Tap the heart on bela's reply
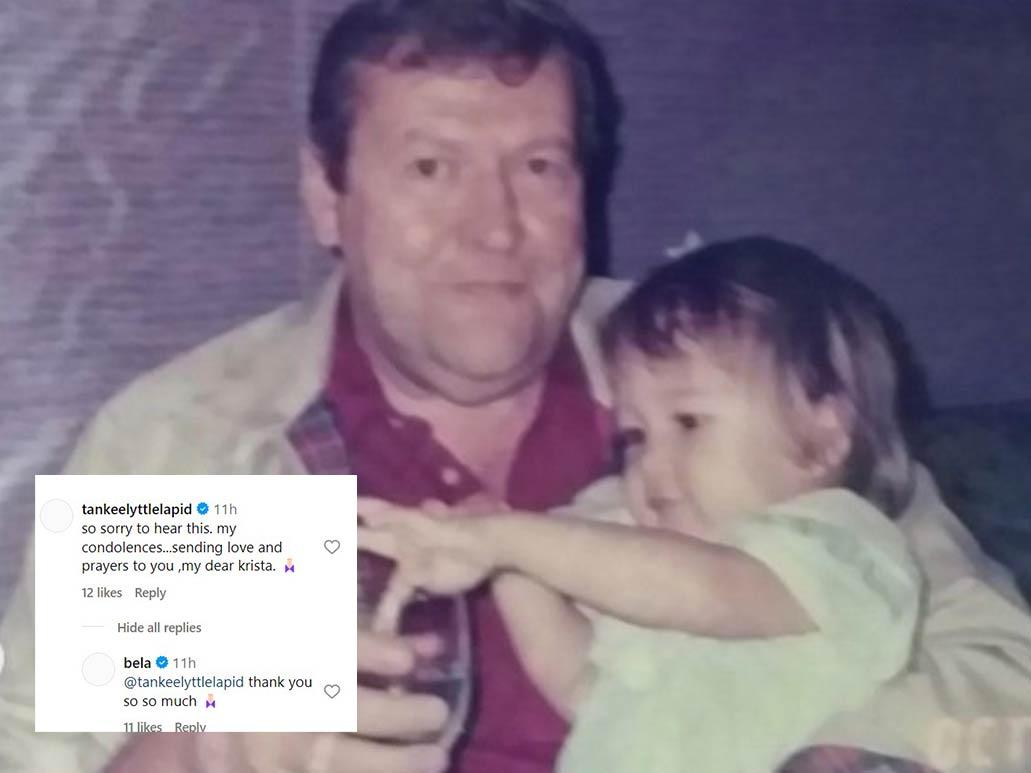Screen dimensions: 1031x773 coord(332,691)
